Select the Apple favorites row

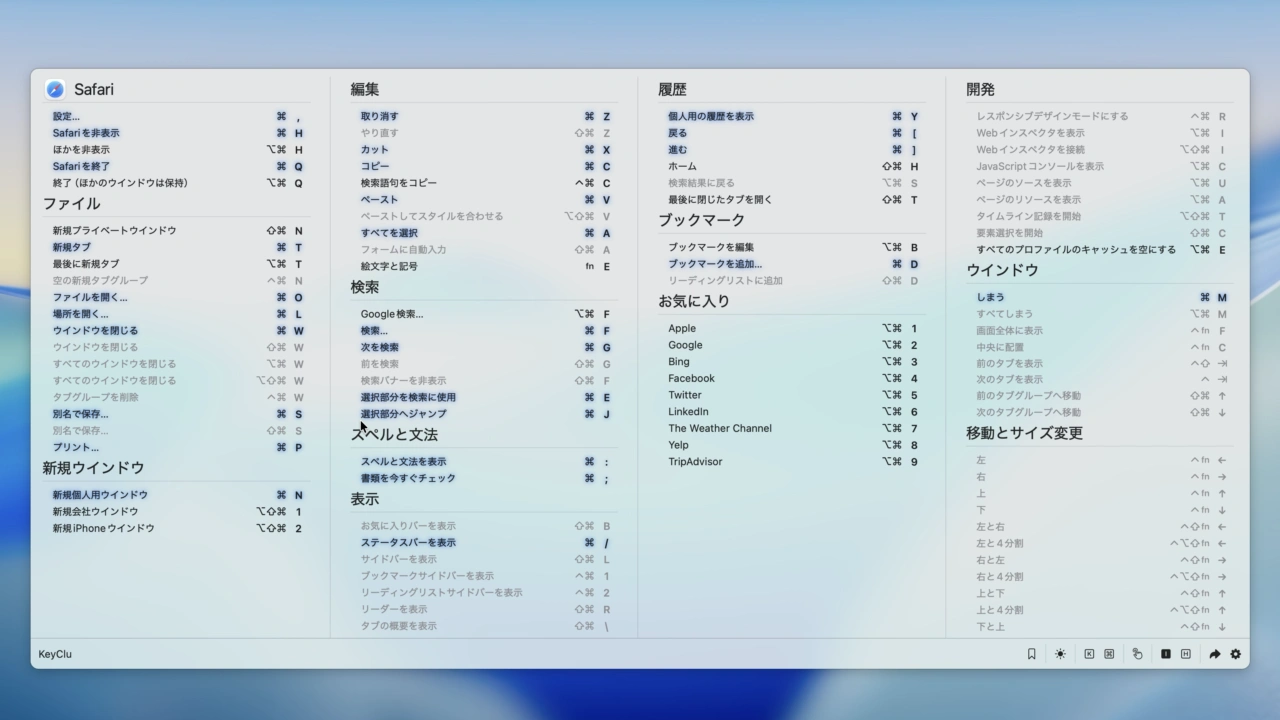pyautogui.click(x=794, y=328)
